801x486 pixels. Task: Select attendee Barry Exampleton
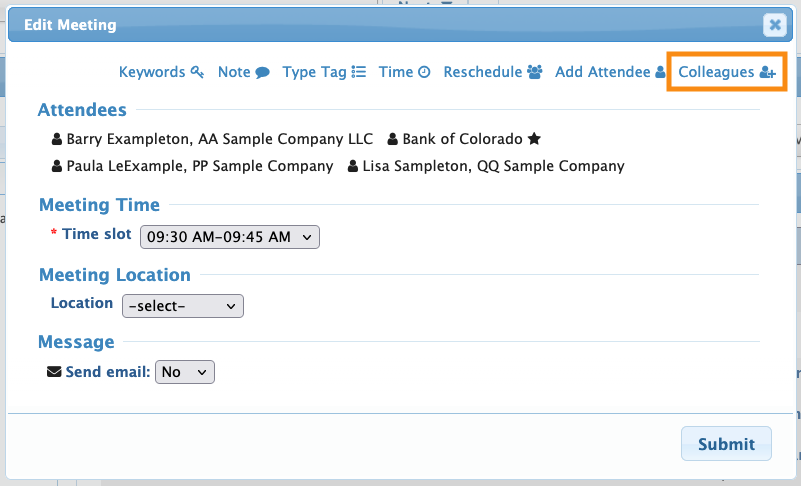coord(218,139)
